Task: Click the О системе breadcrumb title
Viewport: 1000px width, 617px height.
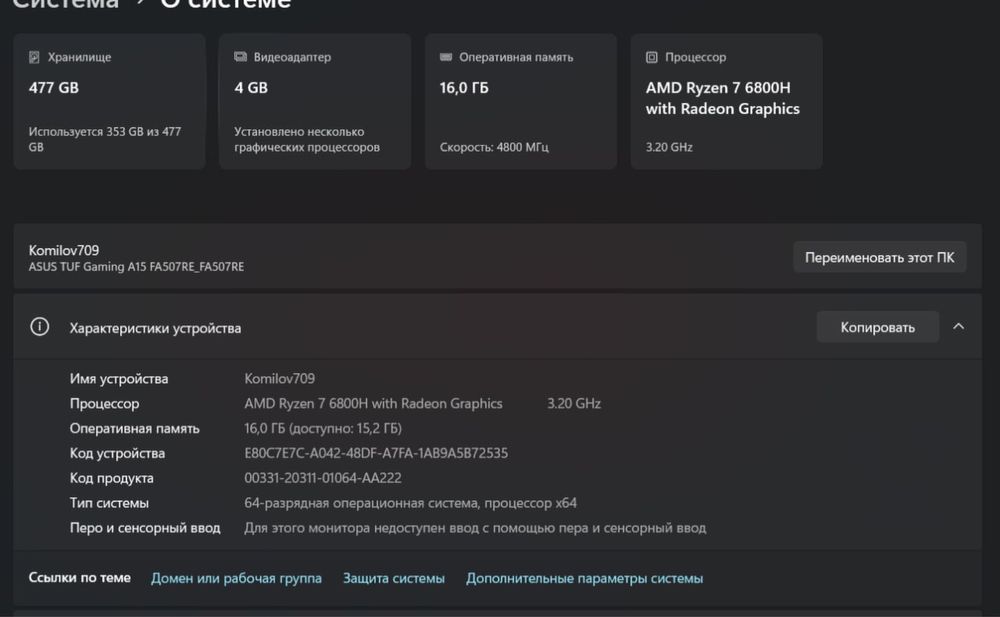Action: 226,4
